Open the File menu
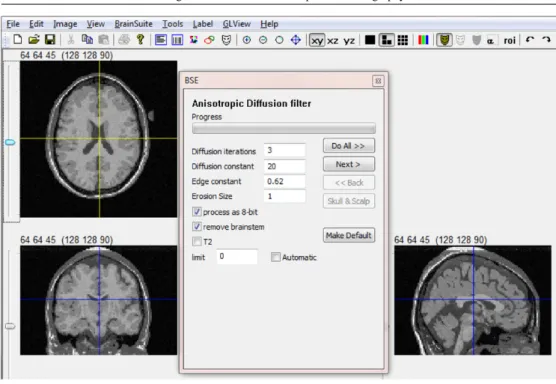This screenshot has width=556, height=384. (13, 24)
